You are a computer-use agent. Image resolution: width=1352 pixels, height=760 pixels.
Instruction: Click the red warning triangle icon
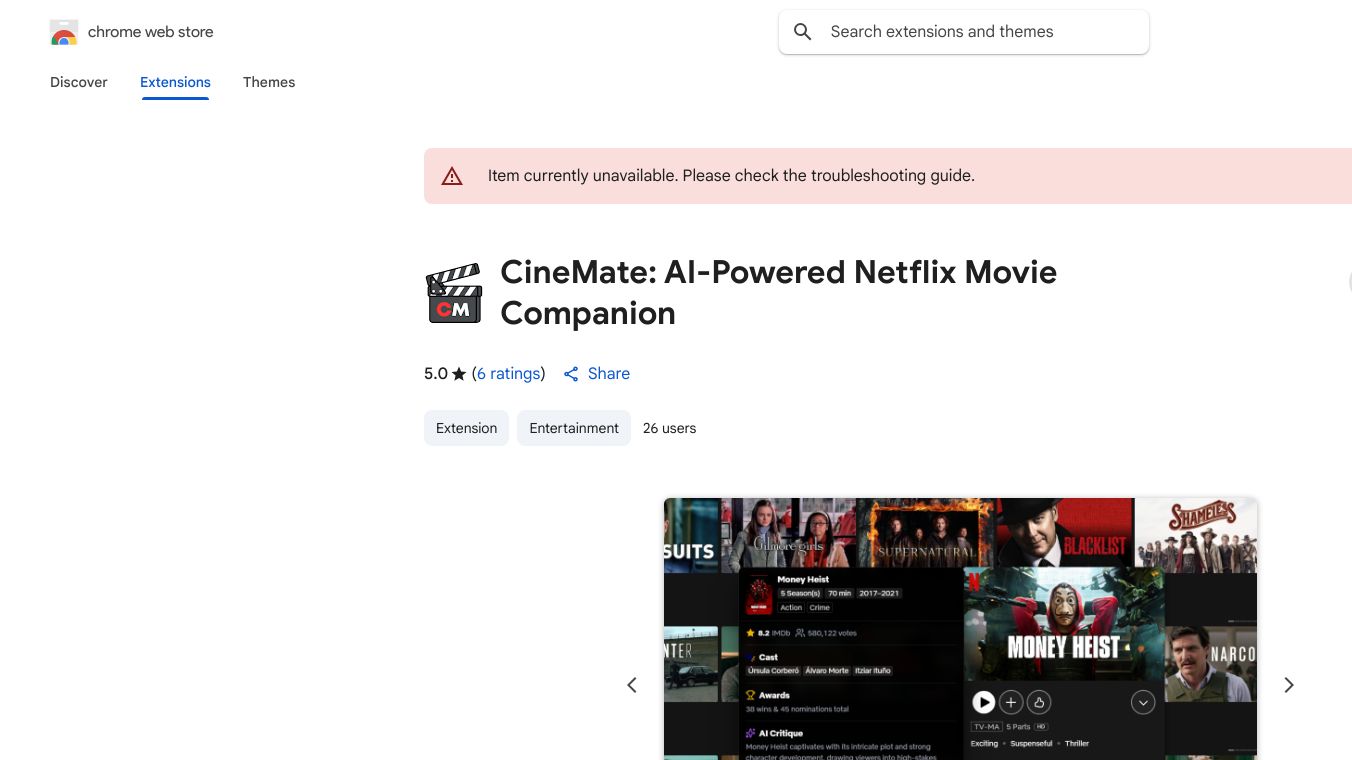[x=452, y=176]
